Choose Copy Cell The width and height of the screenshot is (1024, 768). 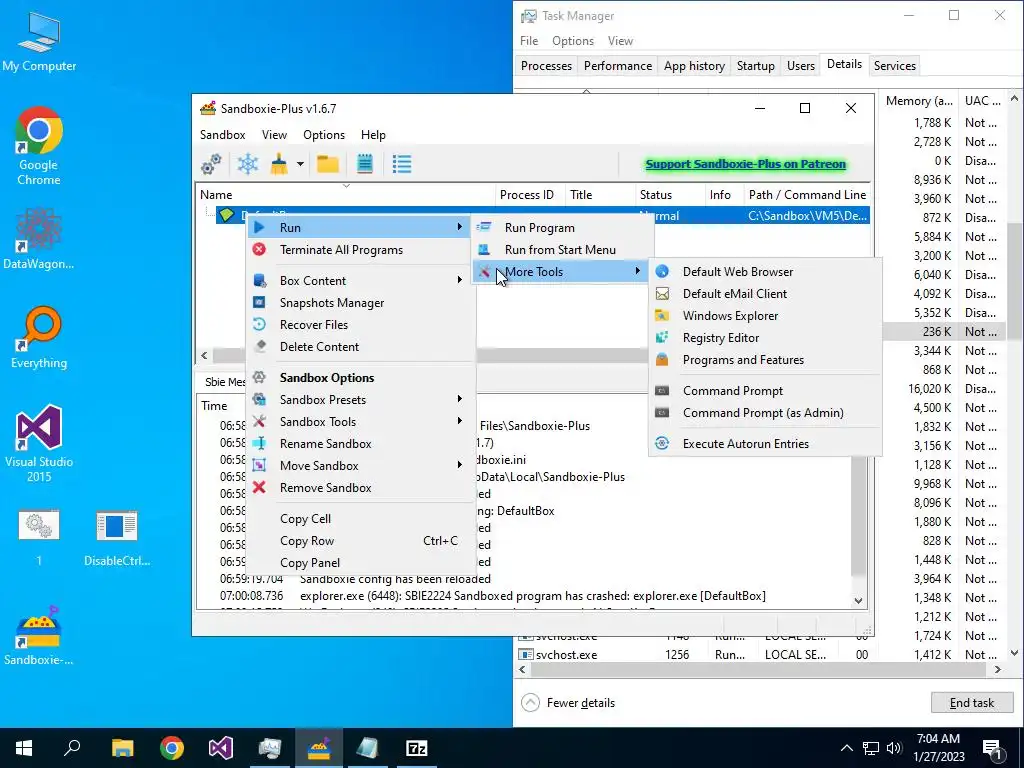point(305,519)
